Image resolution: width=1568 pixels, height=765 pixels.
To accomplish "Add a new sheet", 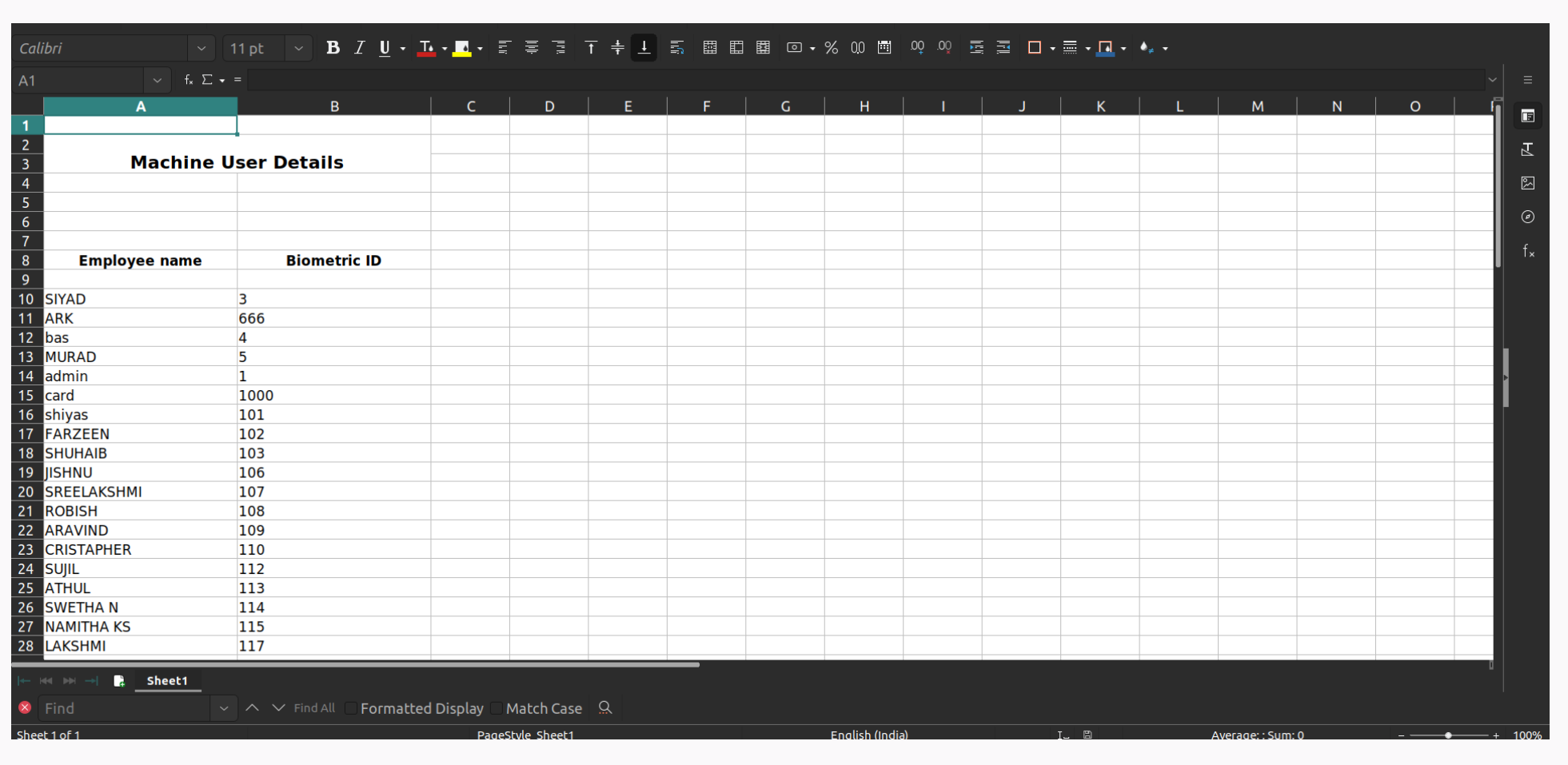I will coord(119,681).
